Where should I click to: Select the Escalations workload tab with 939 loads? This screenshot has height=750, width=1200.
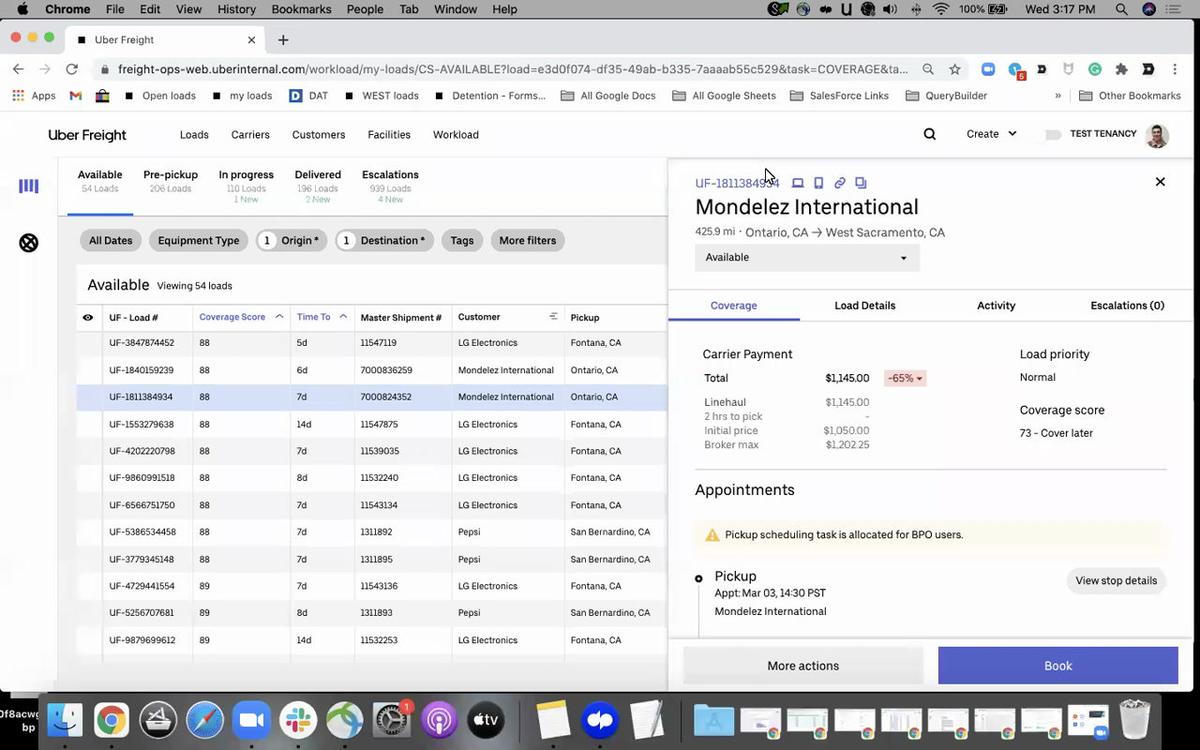point(390,186)
